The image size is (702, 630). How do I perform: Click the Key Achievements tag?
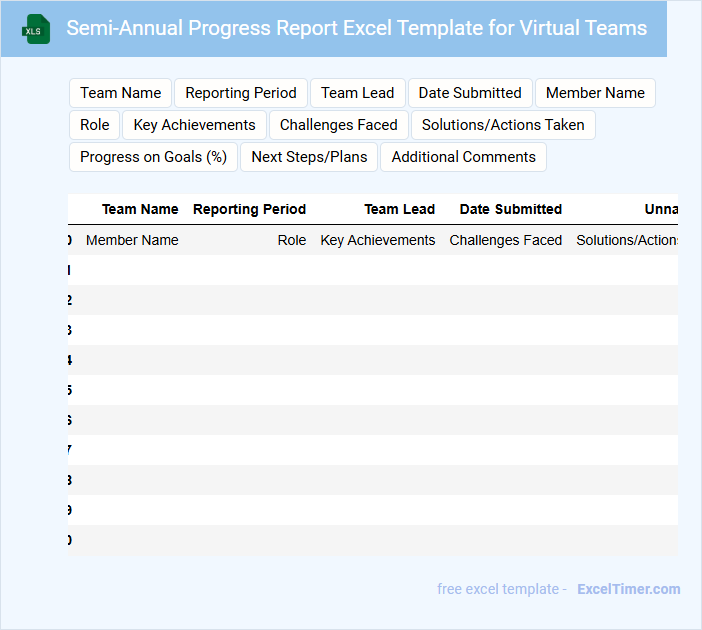point(194,125)
